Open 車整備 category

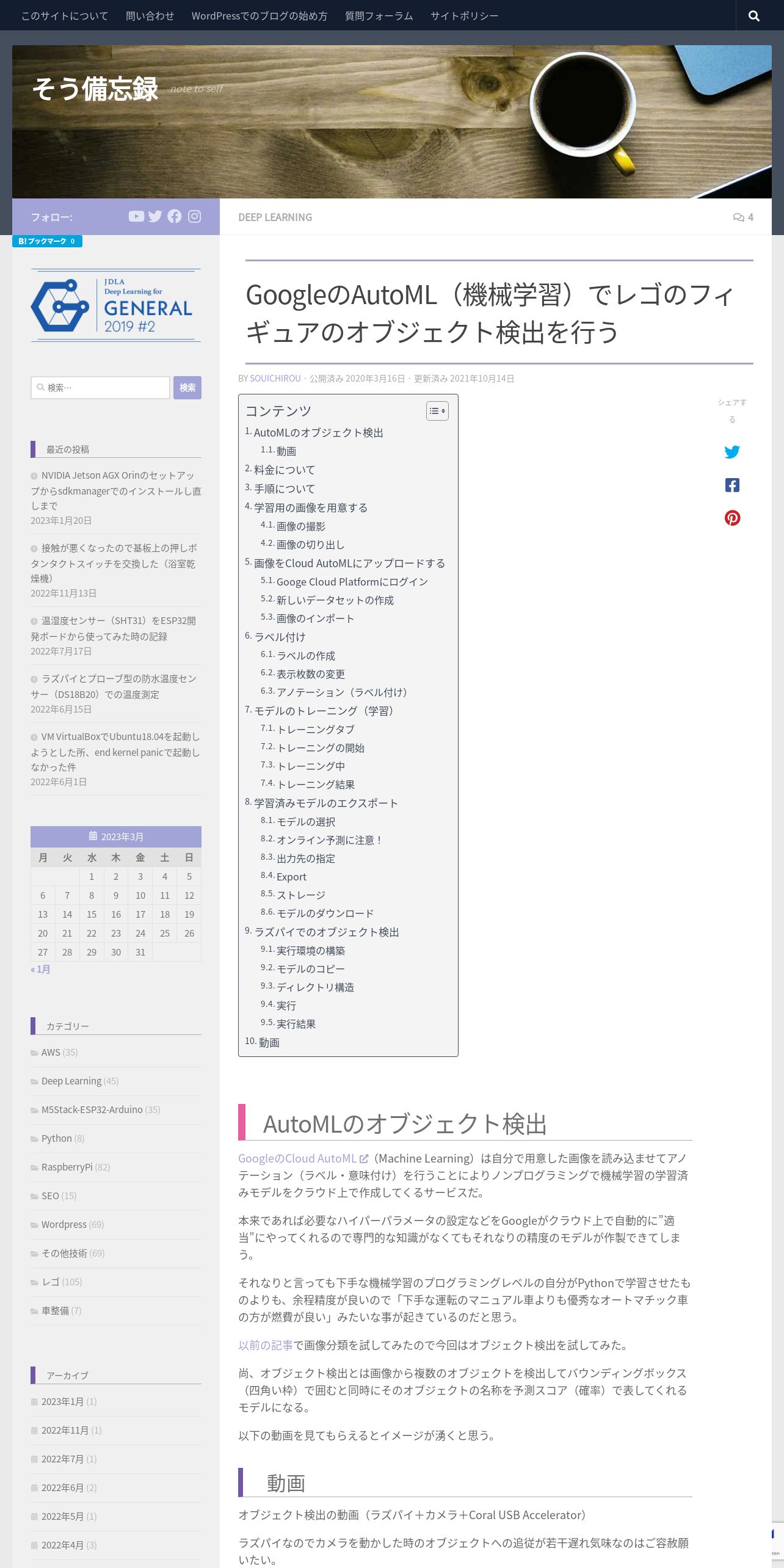pyautogui.click(x=55, y=1310)
